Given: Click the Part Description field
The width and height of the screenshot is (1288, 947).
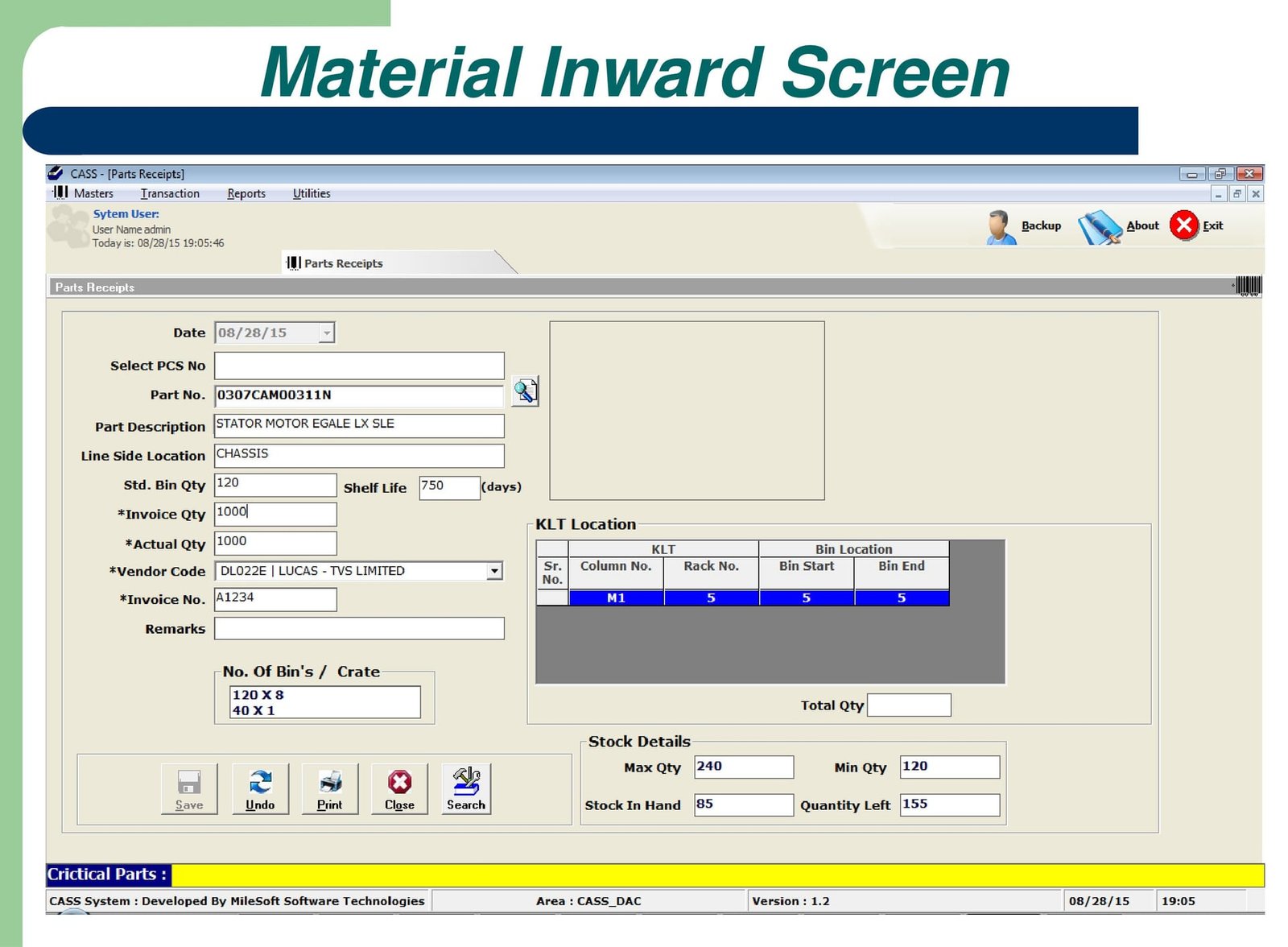Looking at the screenshot, I should tap(359, 425).
